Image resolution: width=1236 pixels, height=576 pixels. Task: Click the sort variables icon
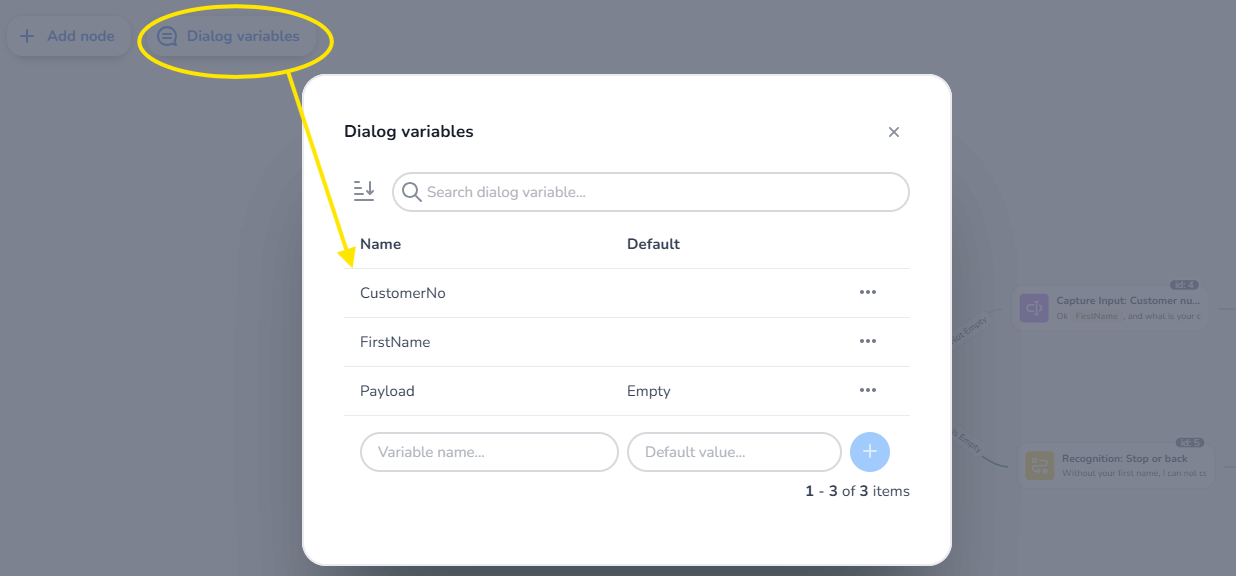pyautogui.click(x=364, y=191)
